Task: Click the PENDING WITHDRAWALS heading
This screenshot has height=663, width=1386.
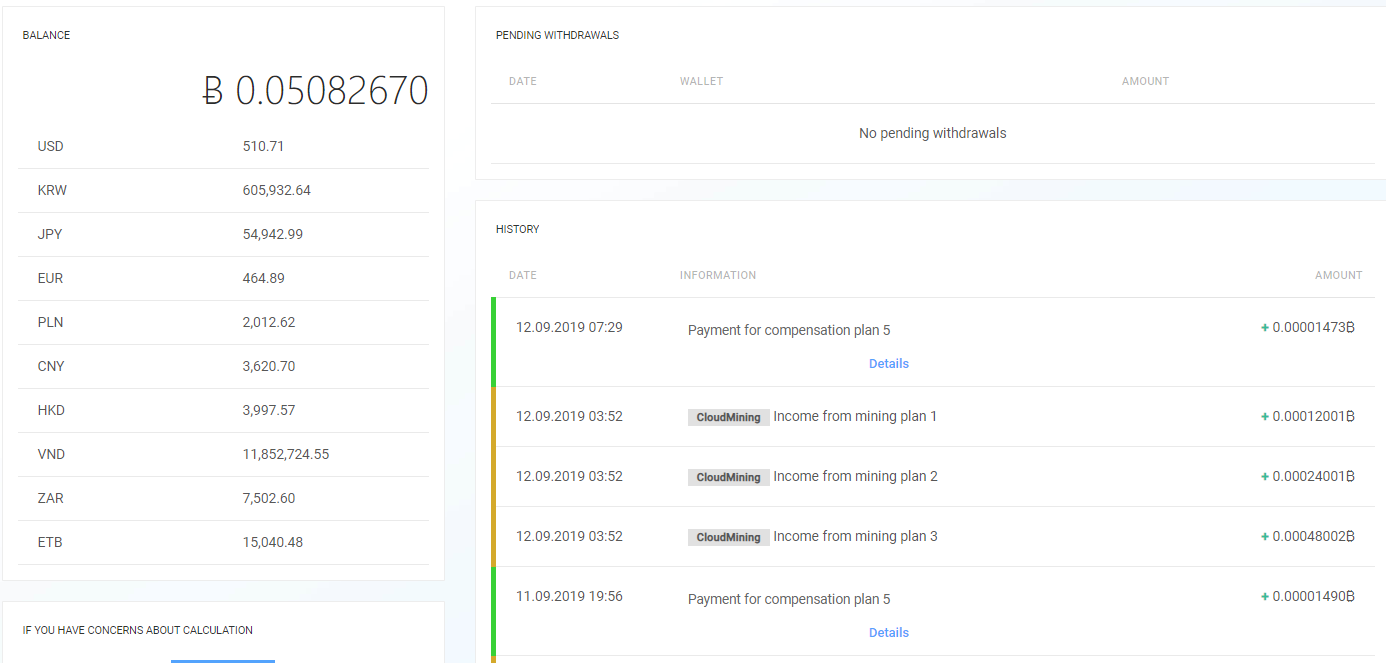Action: coord(557,35)
